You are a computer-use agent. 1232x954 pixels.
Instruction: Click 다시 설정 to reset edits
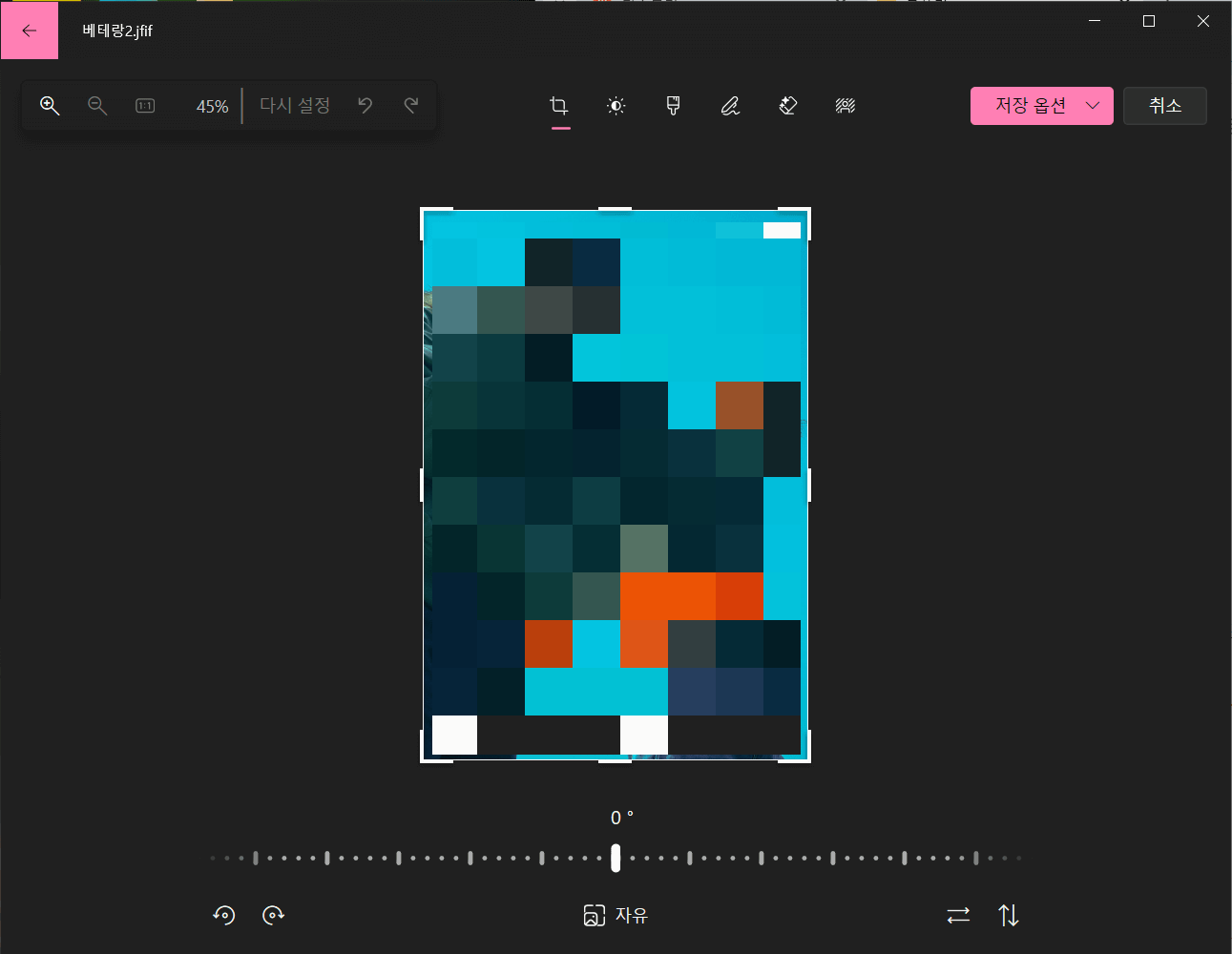[294, 105]
